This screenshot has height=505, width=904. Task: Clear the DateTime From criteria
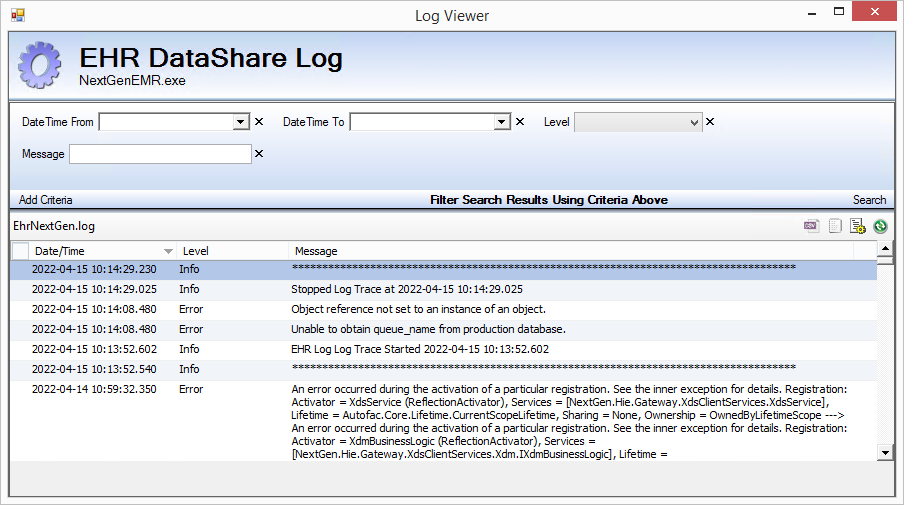pos(259,122)
